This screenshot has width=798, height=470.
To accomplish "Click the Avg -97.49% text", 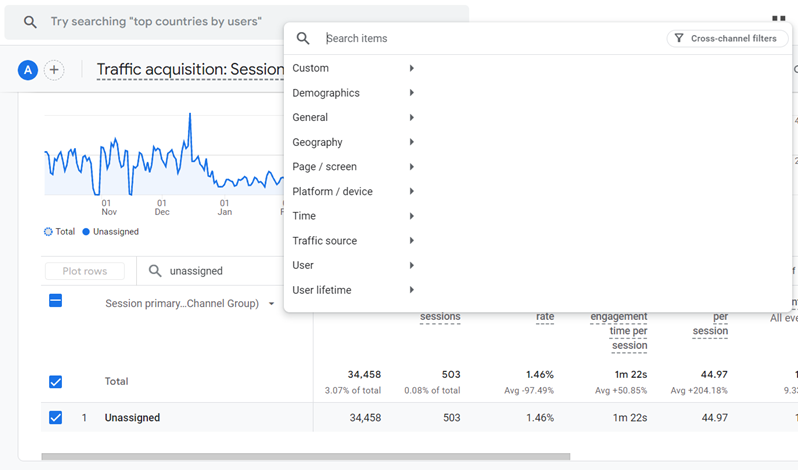I will (529, 391).
